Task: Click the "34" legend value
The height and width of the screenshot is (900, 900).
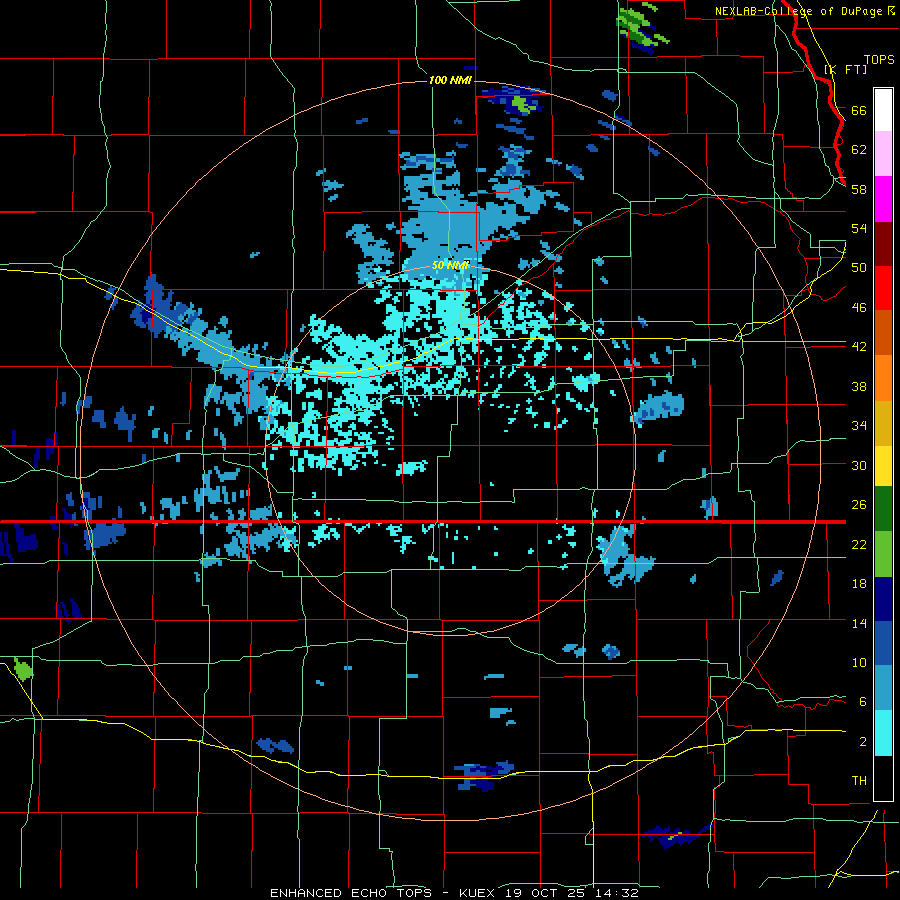Action: point(859,426)
